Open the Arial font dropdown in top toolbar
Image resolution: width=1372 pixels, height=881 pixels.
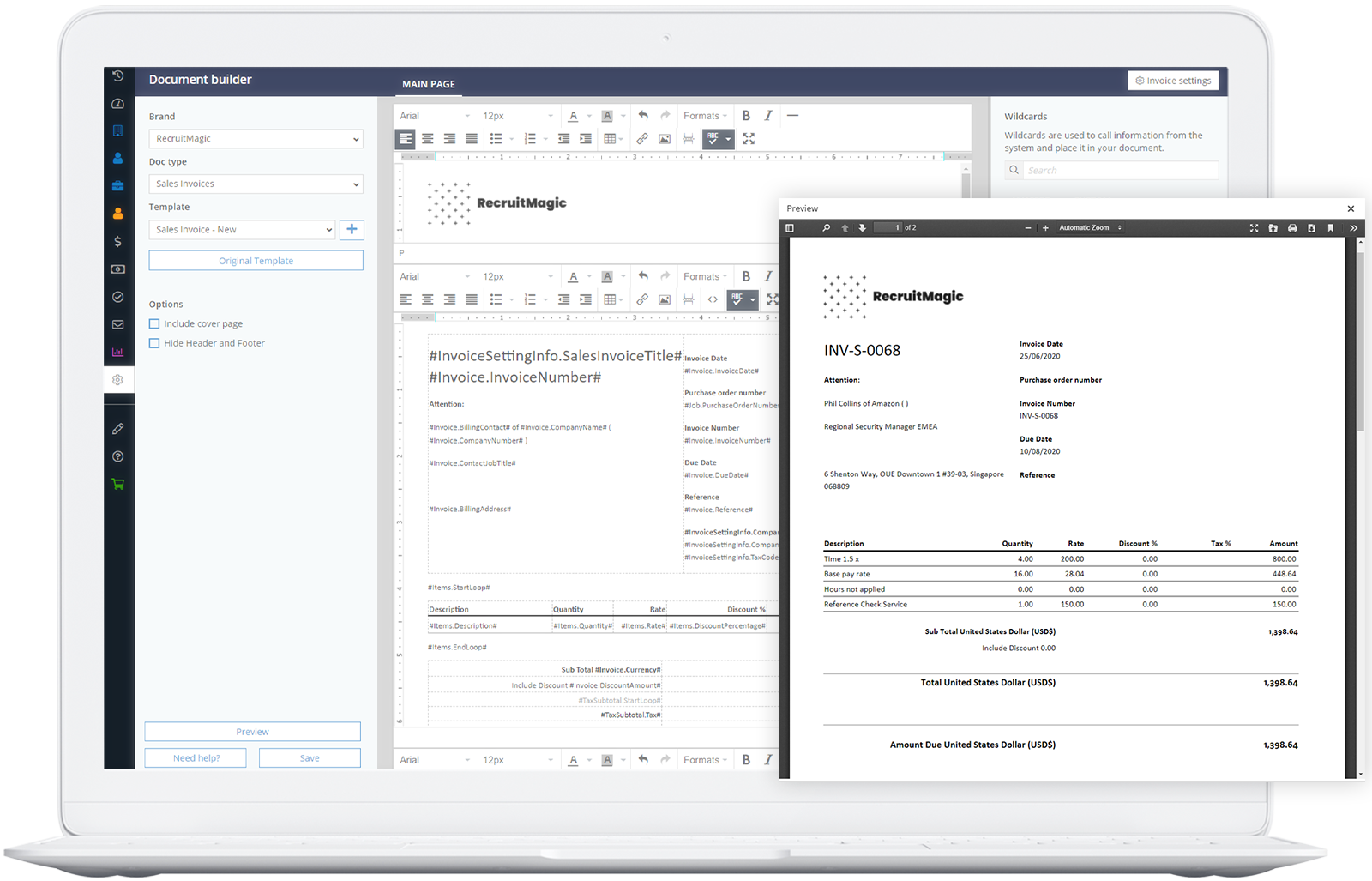pos(435,116)
